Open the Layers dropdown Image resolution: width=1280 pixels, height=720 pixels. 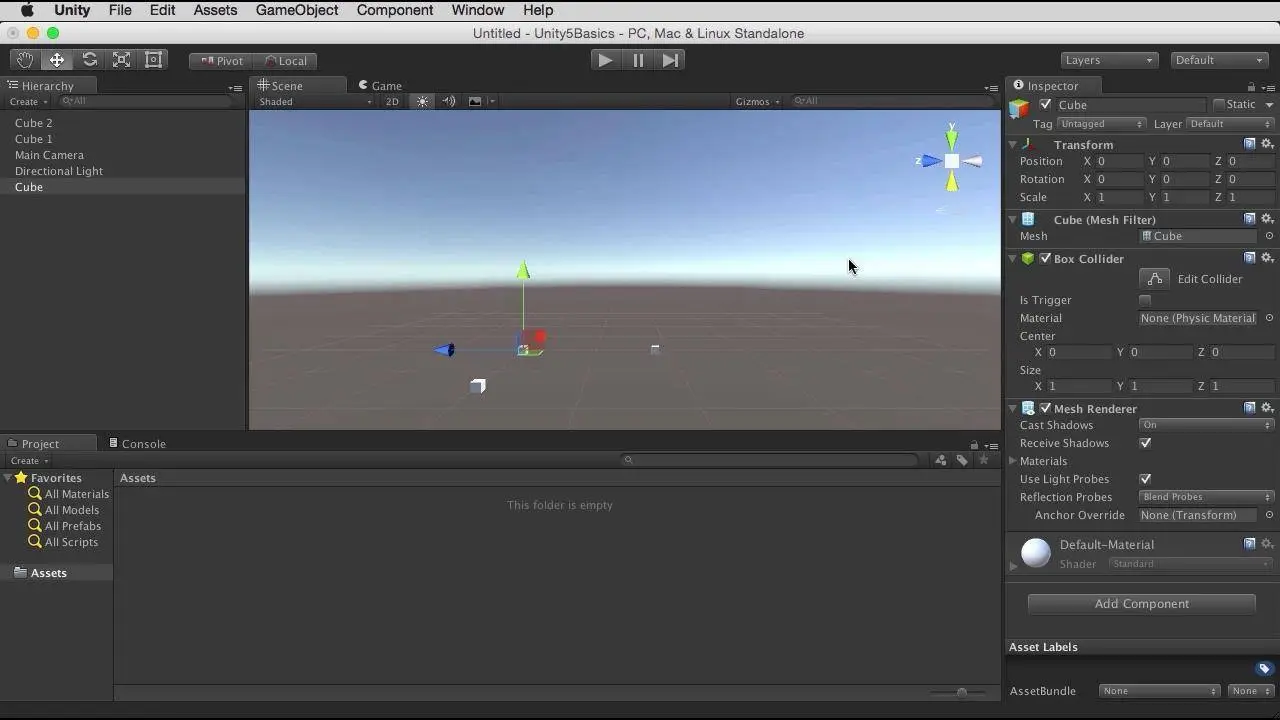[1109, 60]
